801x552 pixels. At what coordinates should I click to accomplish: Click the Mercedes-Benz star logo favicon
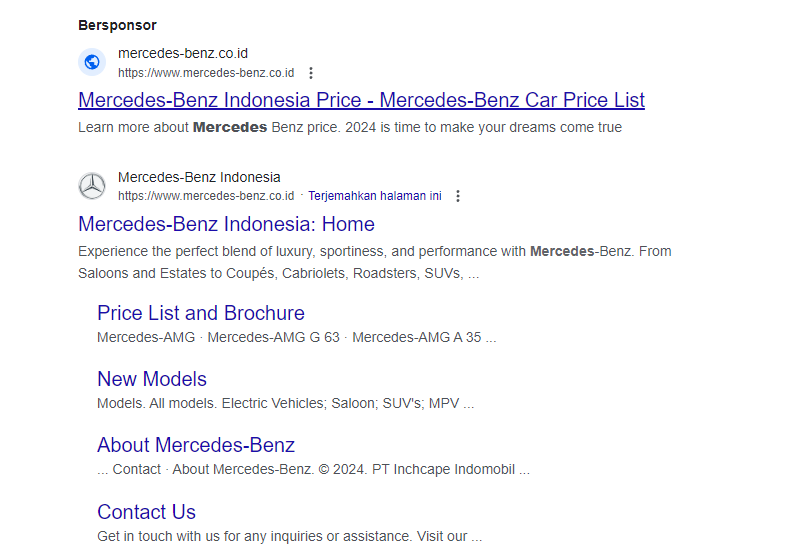92,186
